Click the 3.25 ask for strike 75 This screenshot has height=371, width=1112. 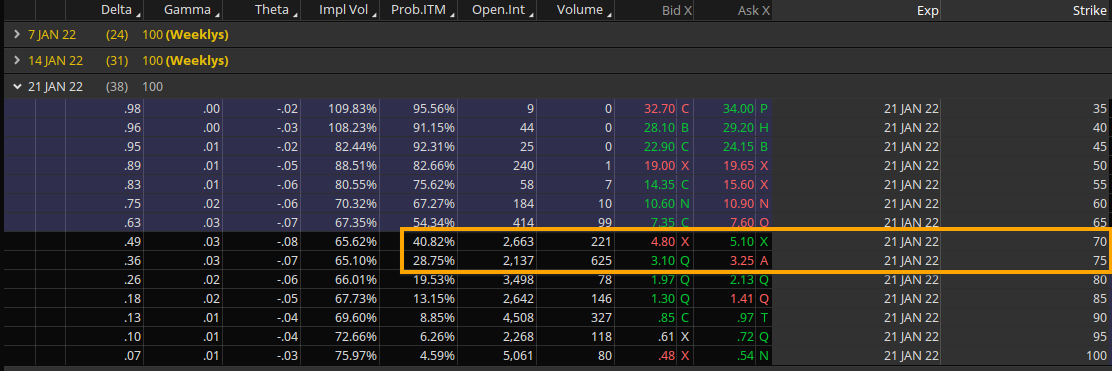tap(741, 261)
